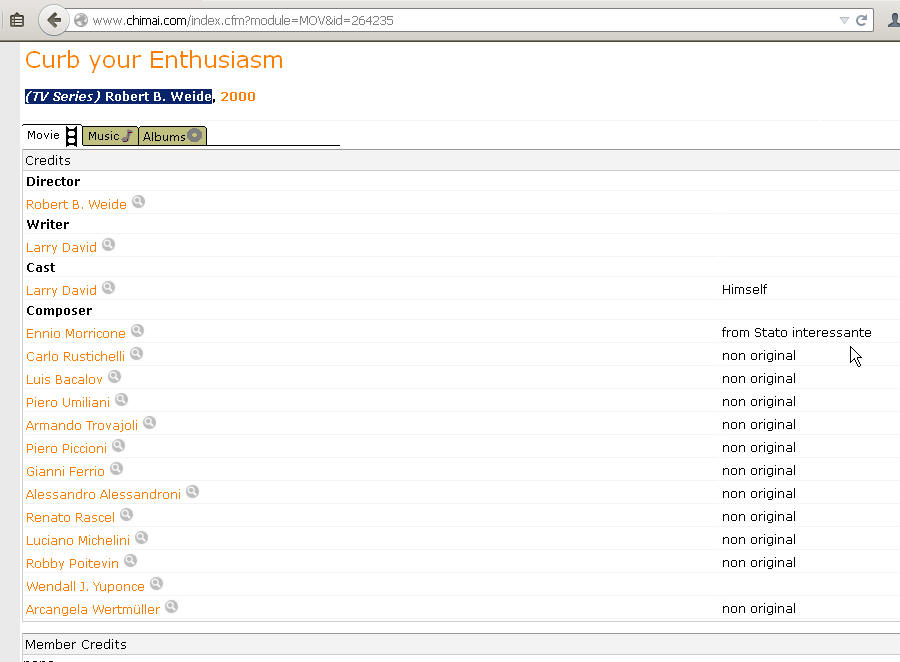
Task: Open the Alessandro Alessandroni composer link
Action: tap(103, 494)
